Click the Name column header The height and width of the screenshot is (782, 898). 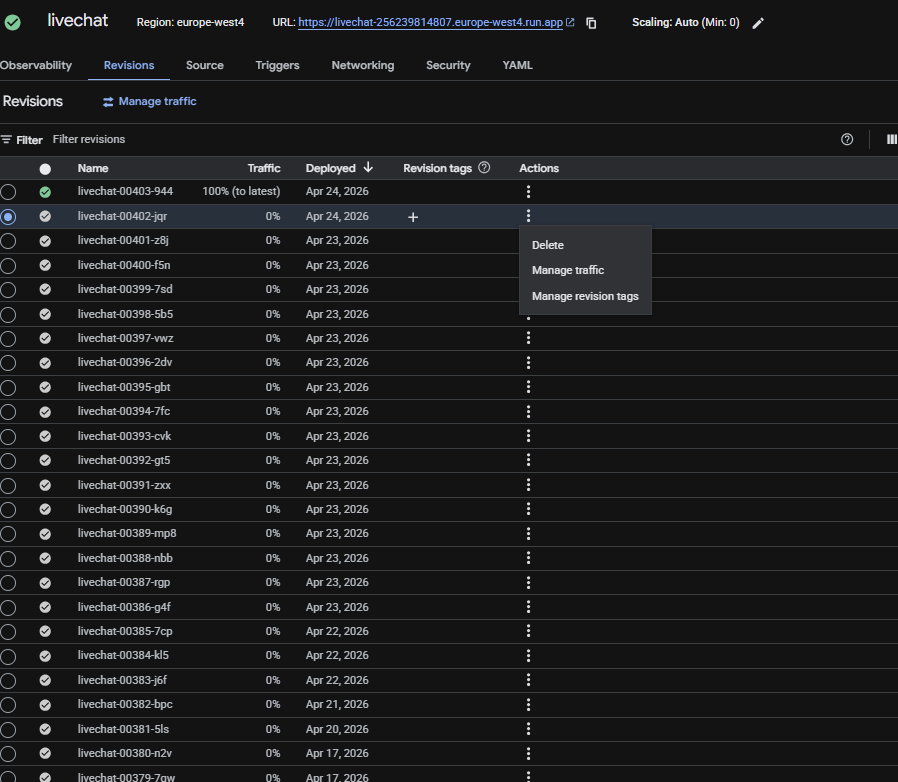tap(93, 168)
